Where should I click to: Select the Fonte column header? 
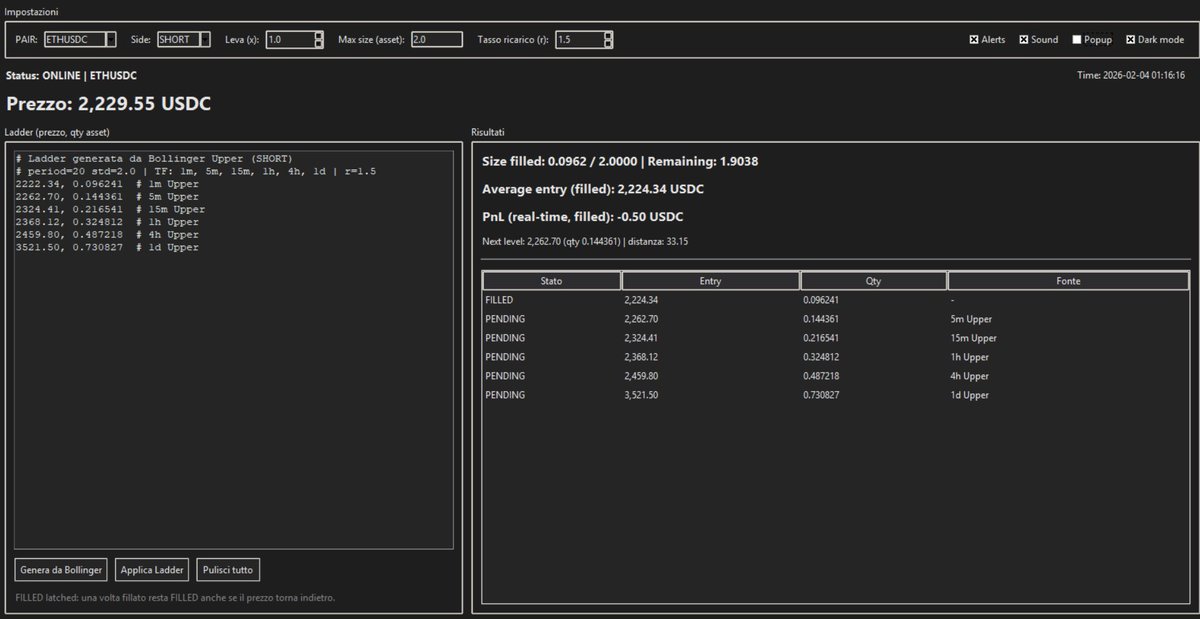[1068, 280]
